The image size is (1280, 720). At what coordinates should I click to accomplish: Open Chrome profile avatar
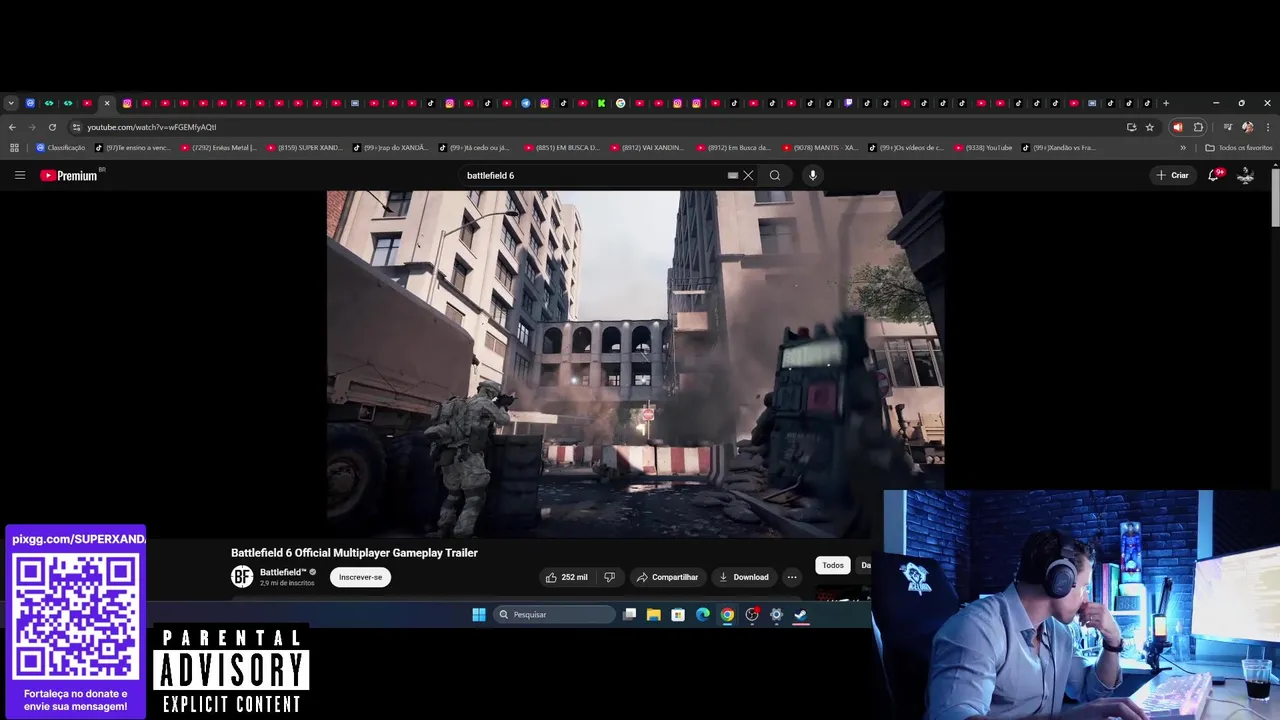coord(1247,127)
